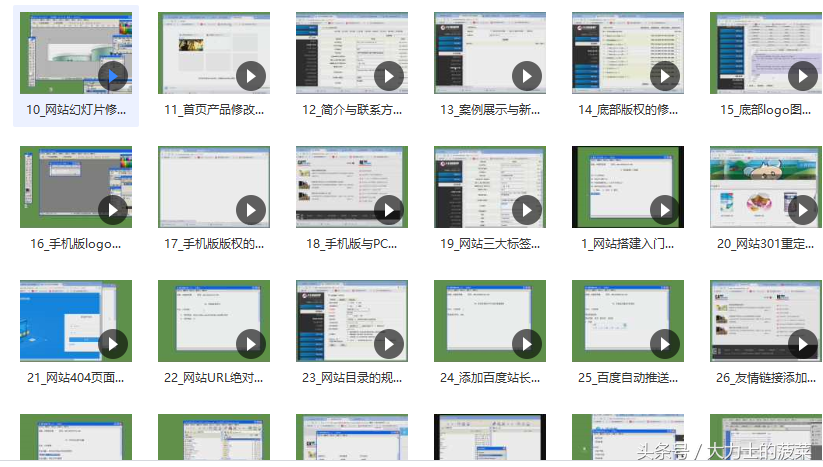823x467 pixels.
Task: Open thumbnail of 24_添加百度站长 video
Action: (x=490, y=321)
